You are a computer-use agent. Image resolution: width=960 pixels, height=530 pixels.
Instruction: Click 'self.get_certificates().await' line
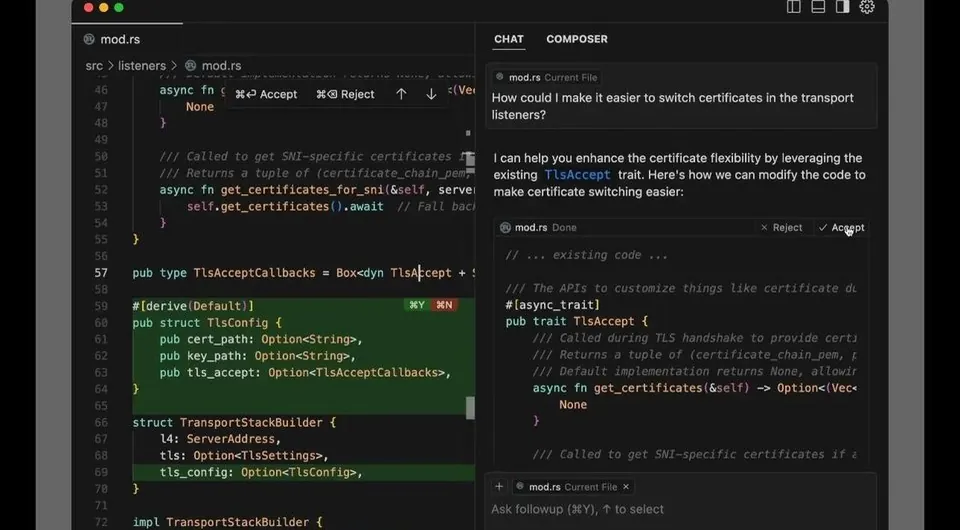click(285, 206)
